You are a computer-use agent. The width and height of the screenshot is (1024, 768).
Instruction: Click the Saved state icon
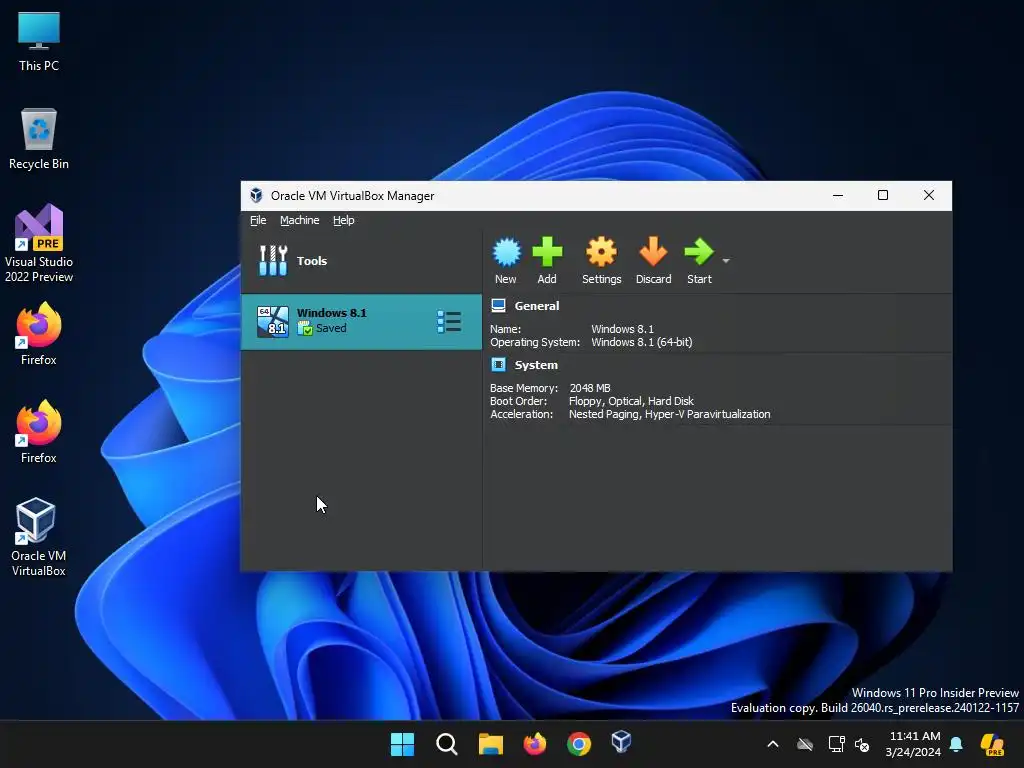click(x=305, y=328)
